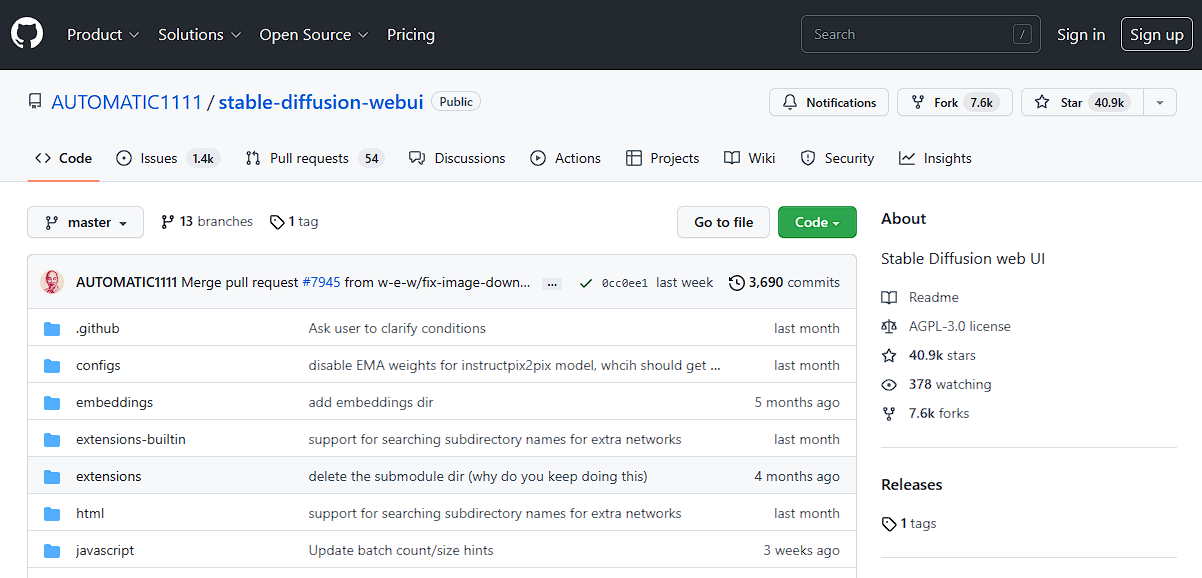The width and height of the screenshot is (1202, 578).
Task: Click the Sign up button
Action: click(x=1157, y=34)
